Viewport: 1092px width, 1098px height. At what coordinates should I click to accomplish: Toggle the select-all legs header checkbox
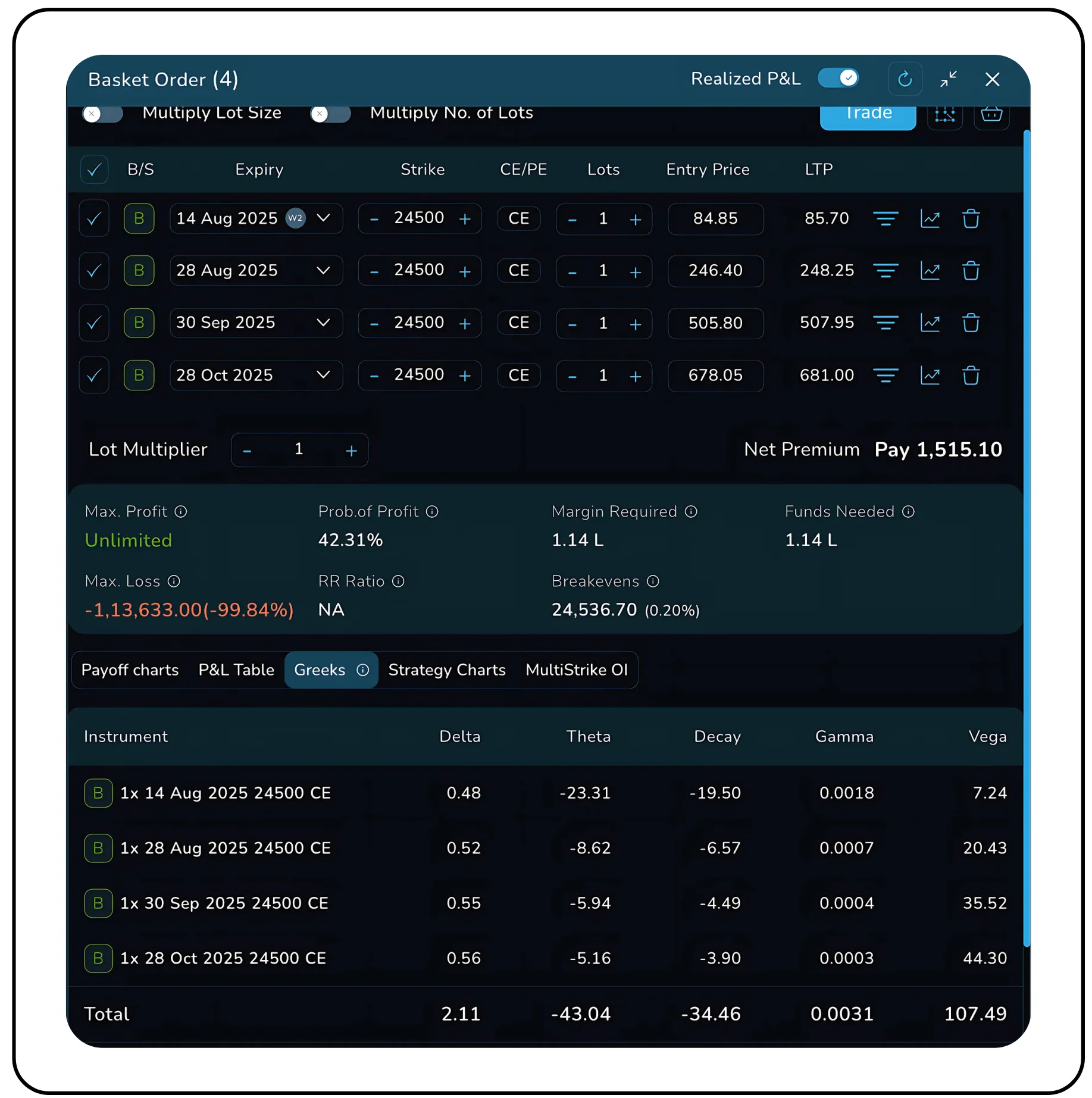click(94, 170)
